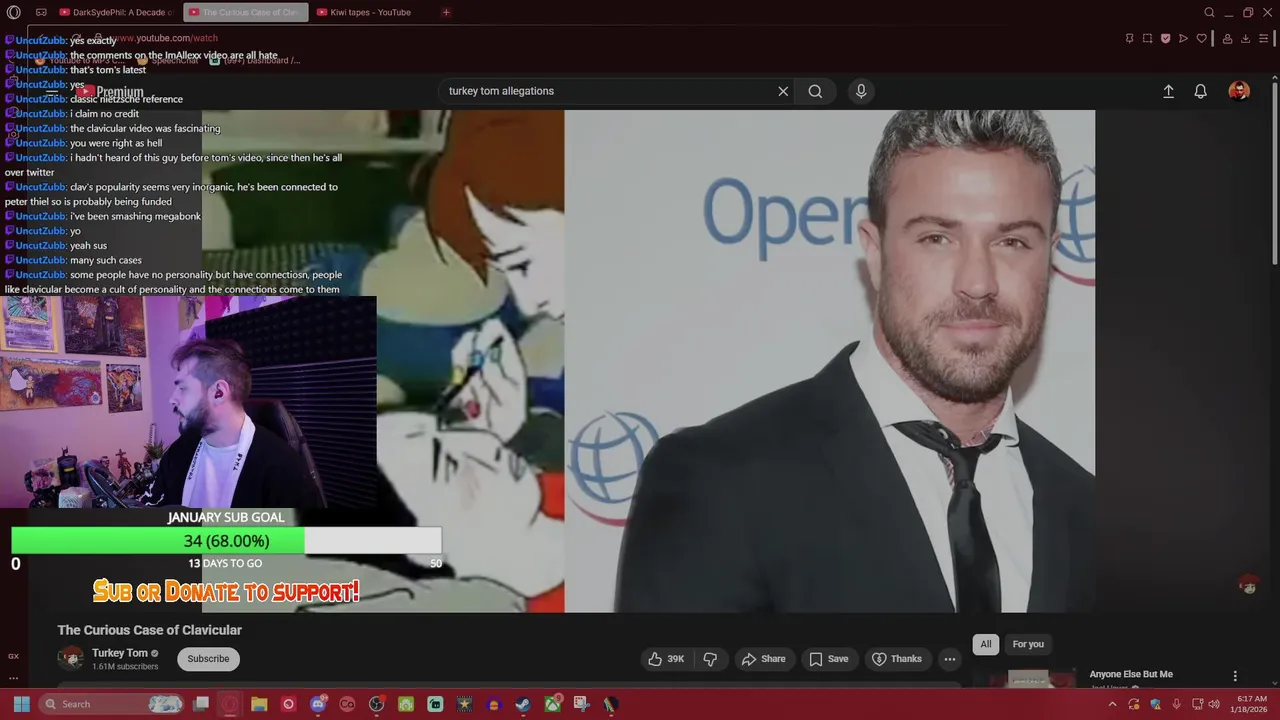Click the Share button

(763, 659)
